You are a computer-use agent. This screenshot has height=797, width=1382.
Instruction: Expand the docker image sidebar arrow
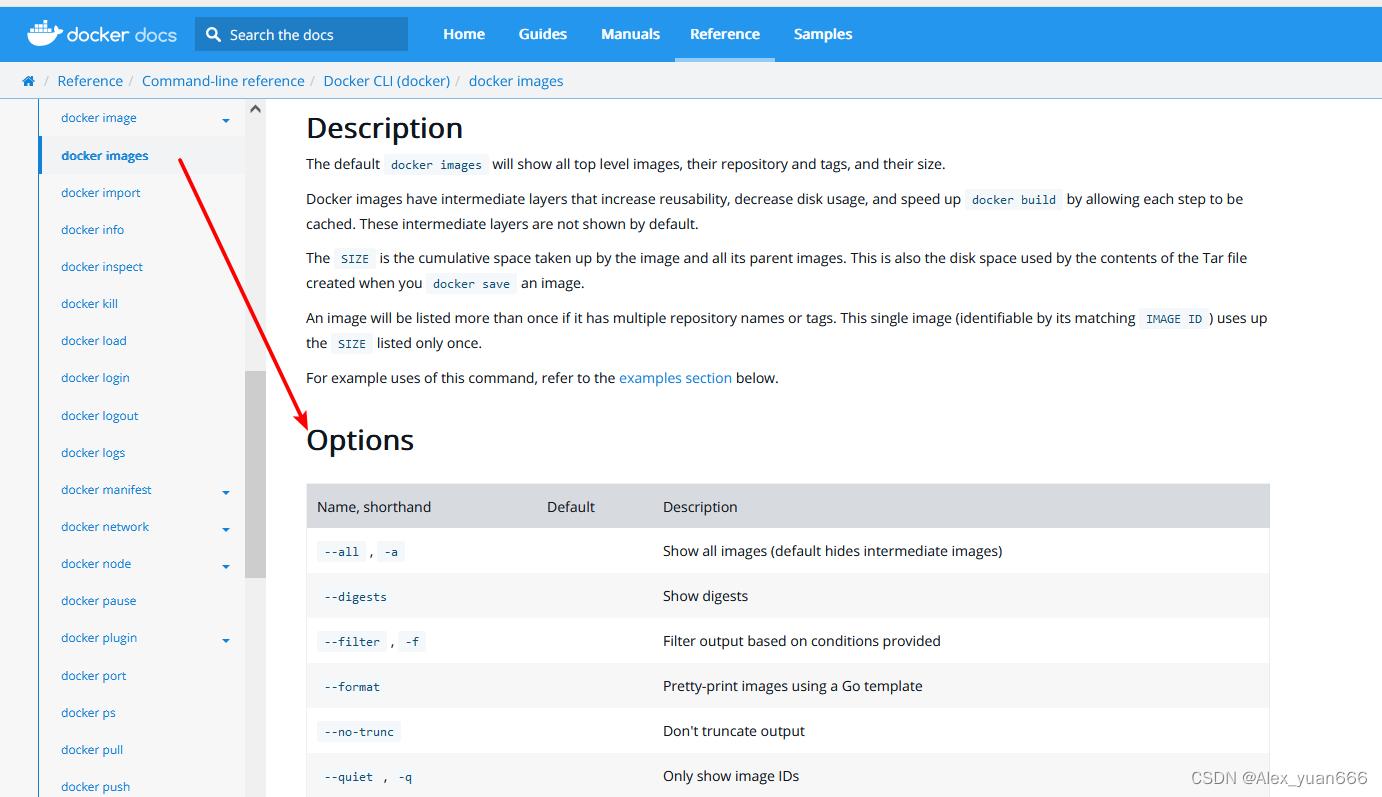226,121
